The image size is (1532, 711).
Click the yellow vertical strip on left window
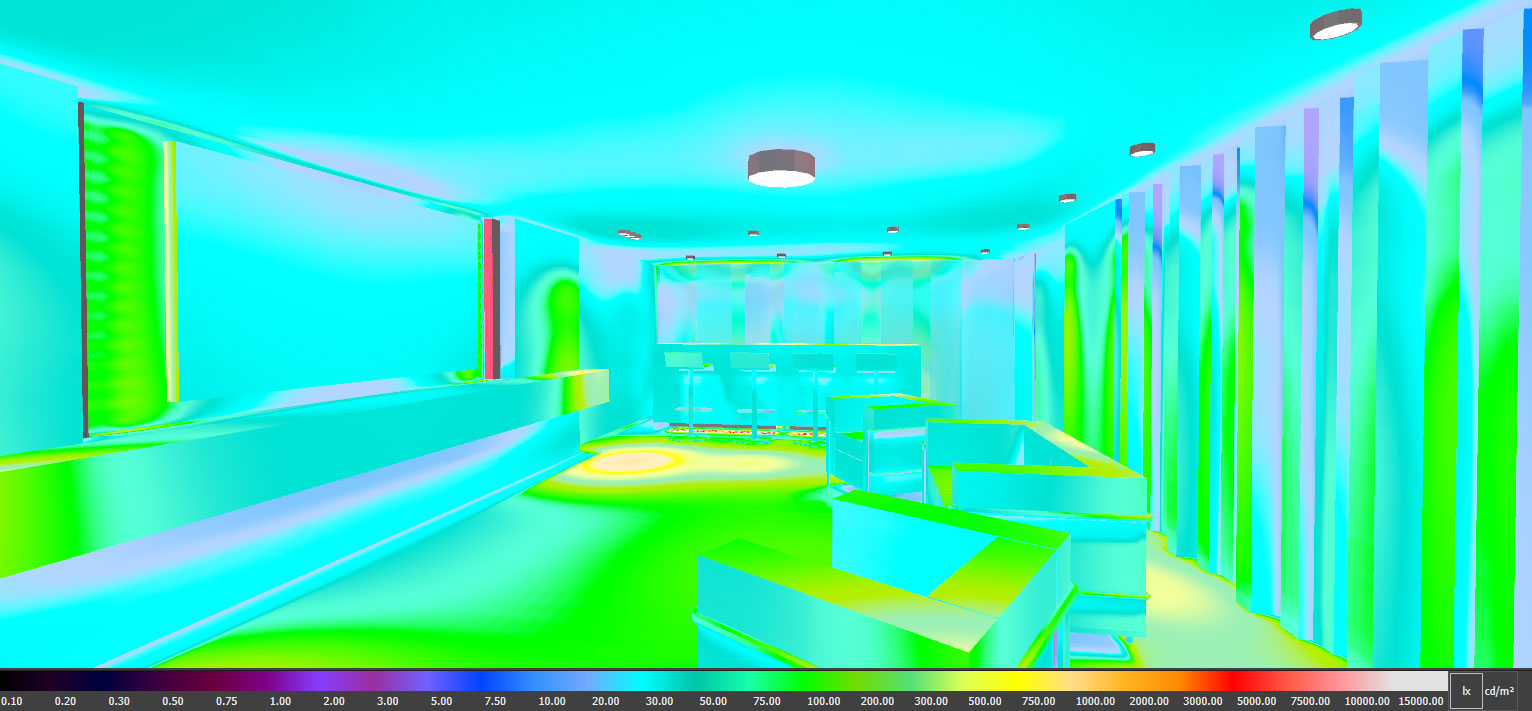171,270
